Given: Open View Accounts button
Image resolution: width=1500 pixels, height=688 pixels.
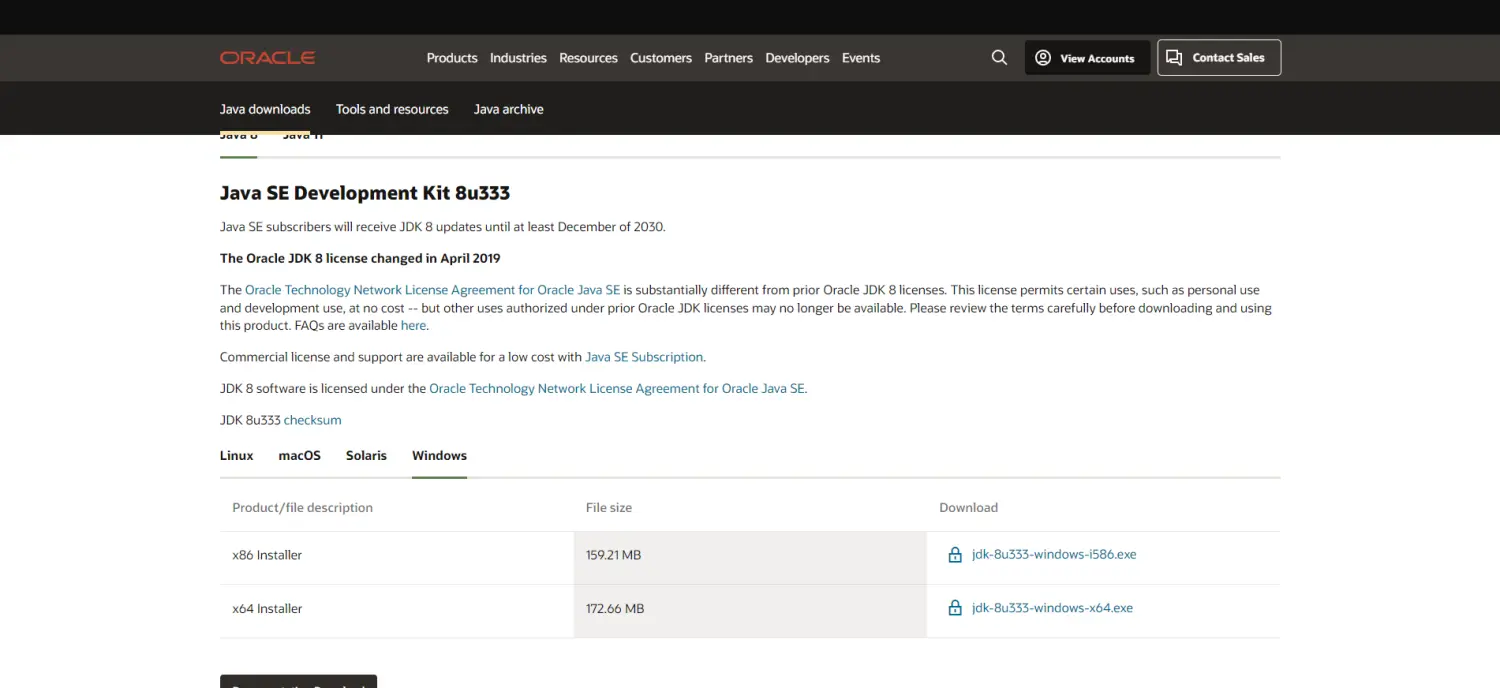Looking at the screenshot, I should click(1085, 58).
